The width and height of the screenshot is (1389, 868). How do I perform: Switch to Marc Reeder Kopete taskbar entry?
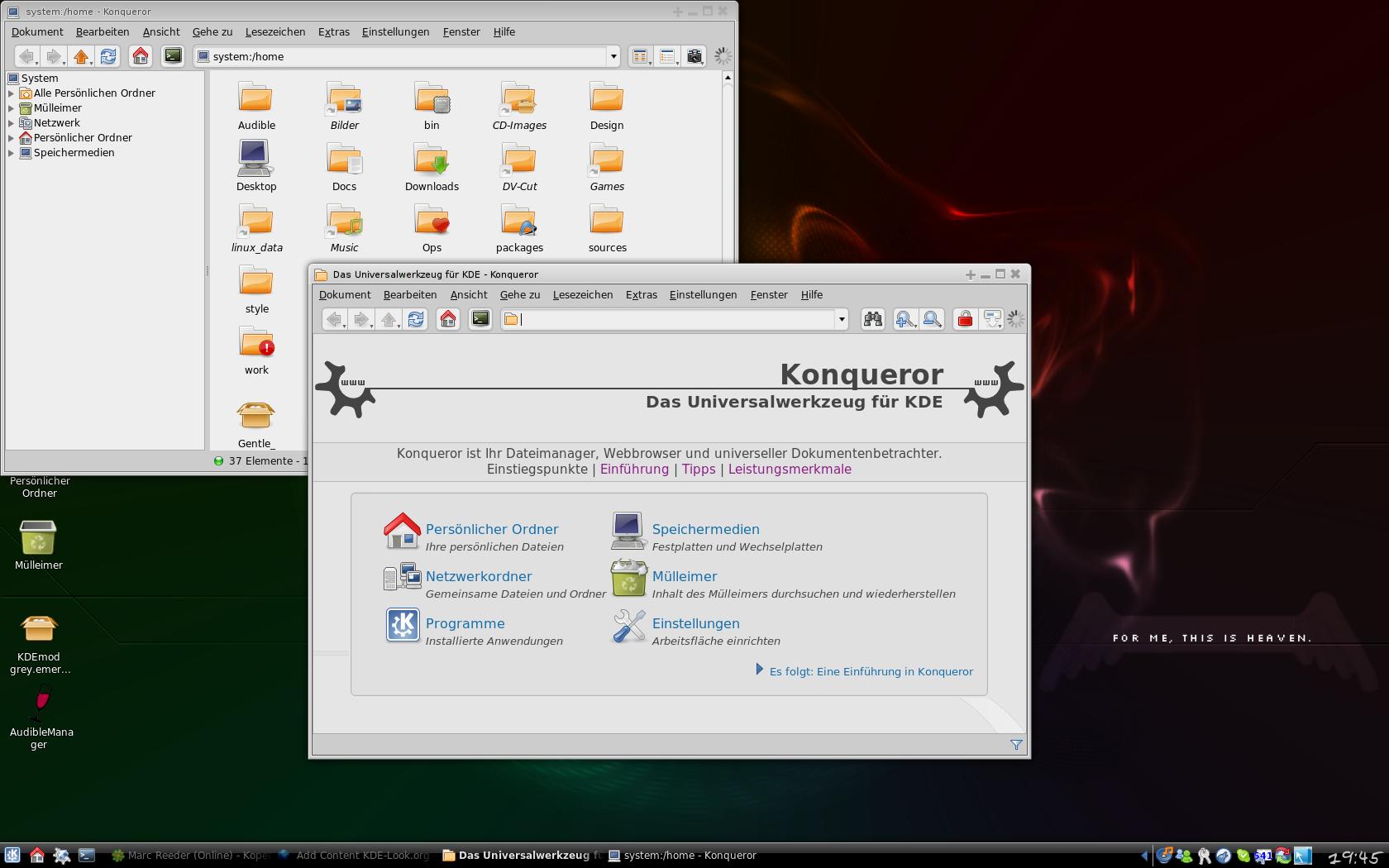coord(191,856)
